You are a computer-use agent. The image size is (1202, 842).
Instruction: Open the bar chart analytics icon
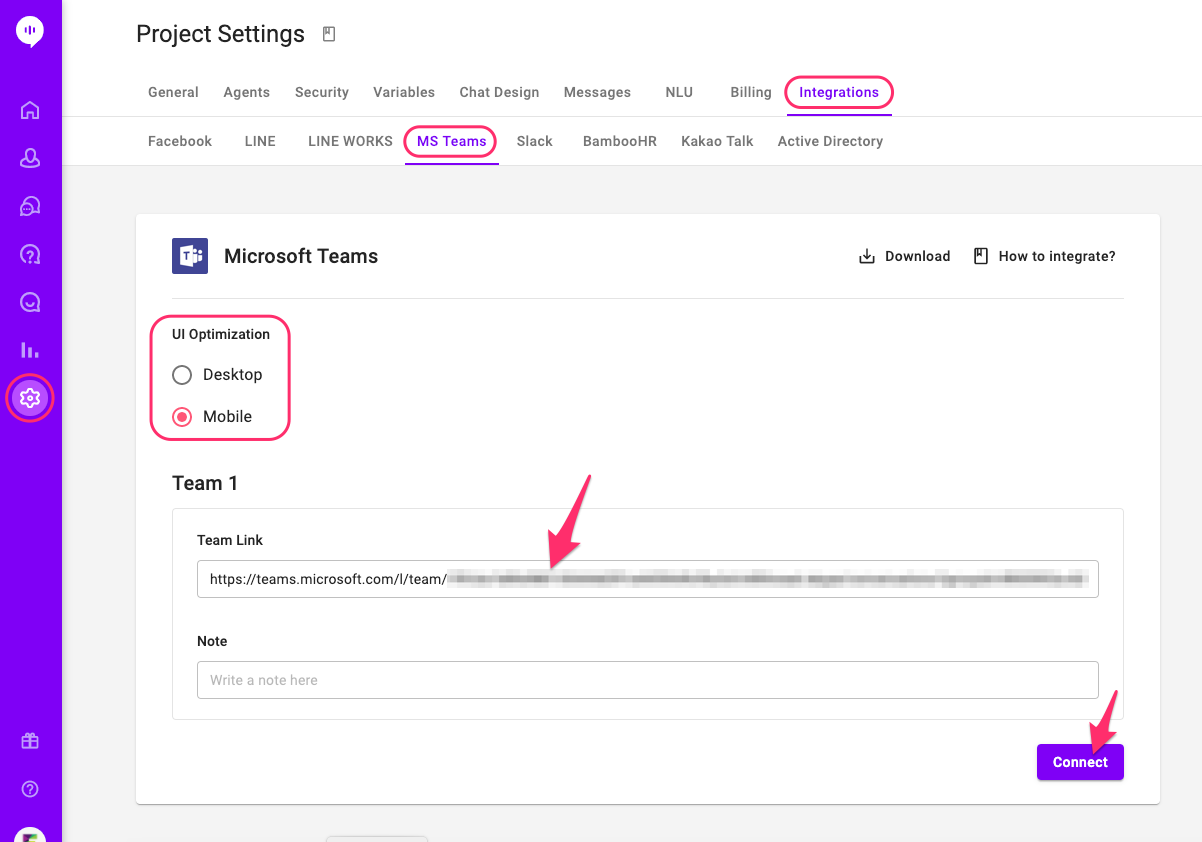[30, 350]
